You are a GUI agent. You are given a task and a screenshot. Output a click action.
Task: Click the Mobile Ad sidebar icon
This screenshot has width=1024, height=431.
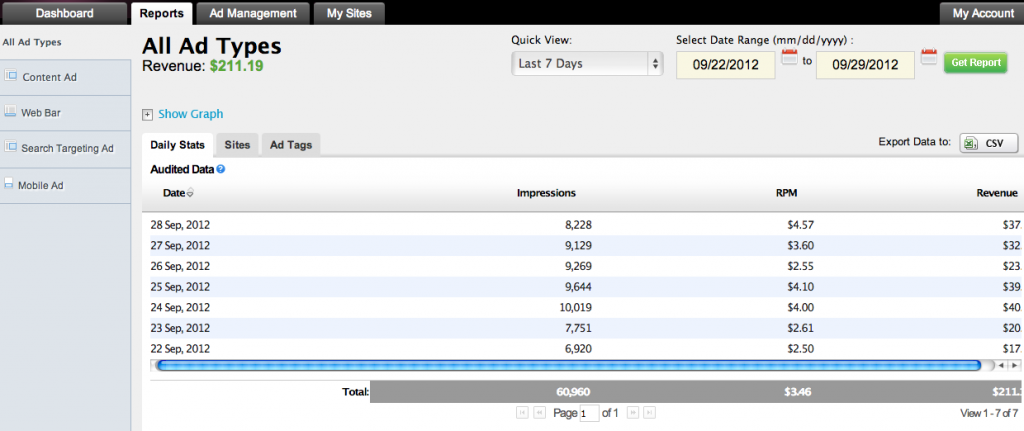[x=9, y=184]
